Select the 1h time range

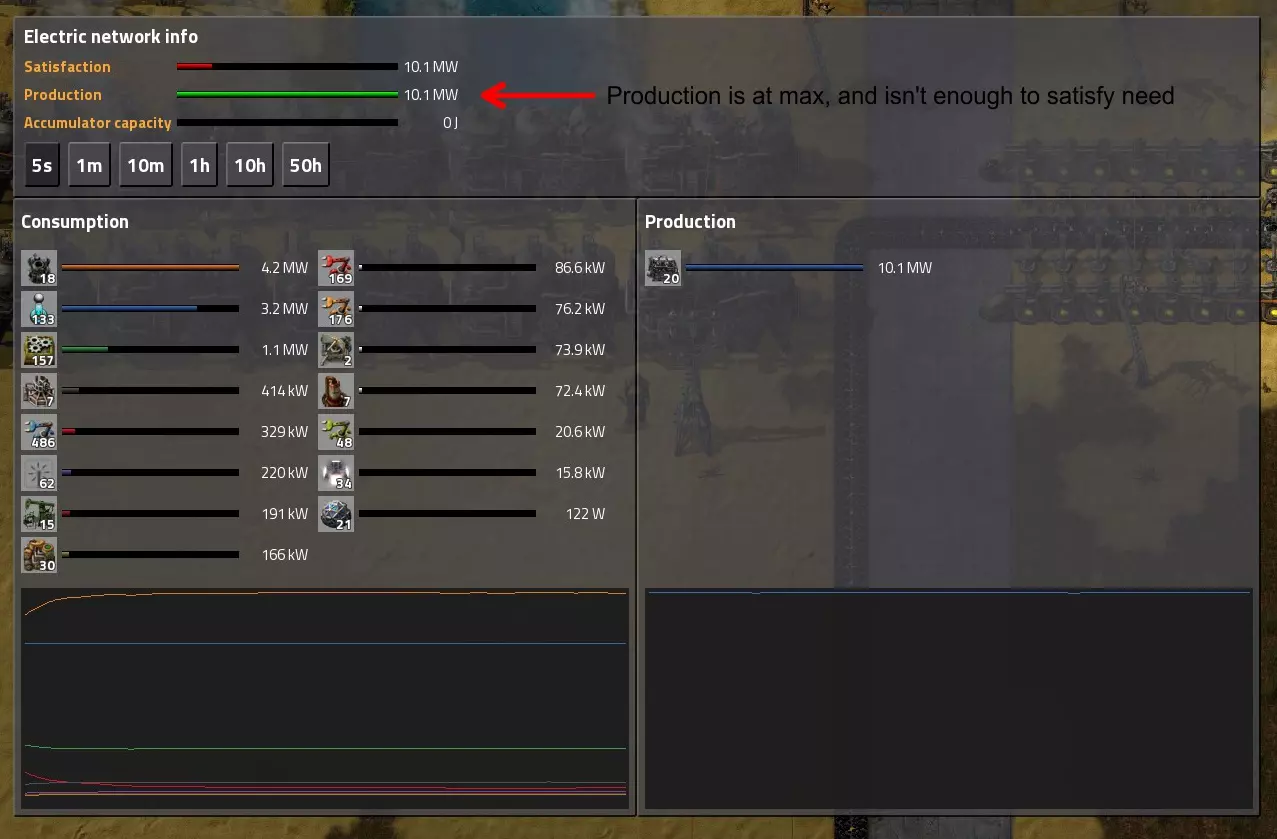coord(199,165)
